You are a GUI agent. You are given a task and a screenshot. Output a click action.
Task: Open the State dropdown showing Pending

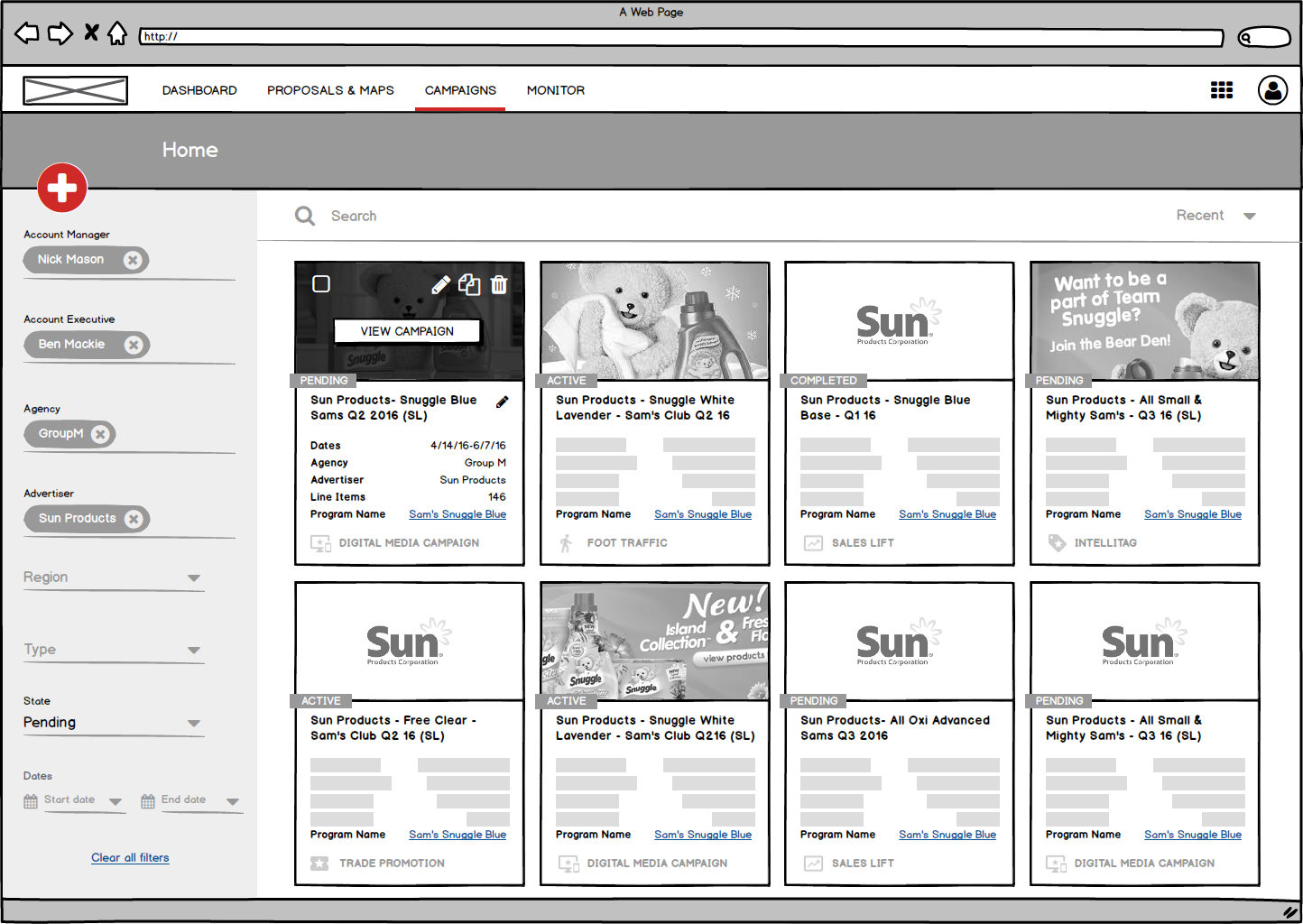[x=193, y=723]
